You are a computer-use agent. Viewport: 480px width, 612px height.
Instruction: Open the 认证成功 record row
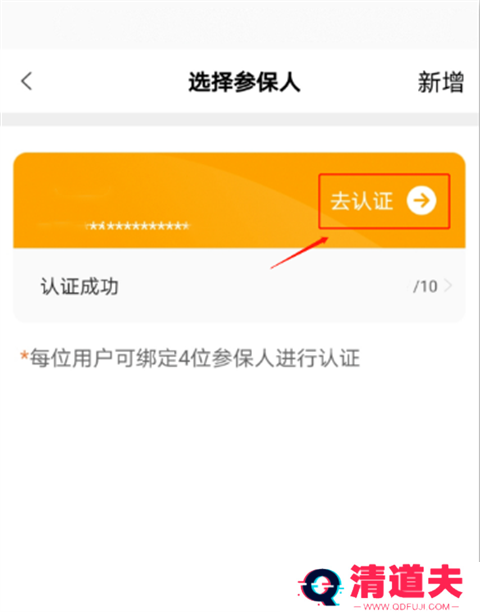tap(239, 286)
